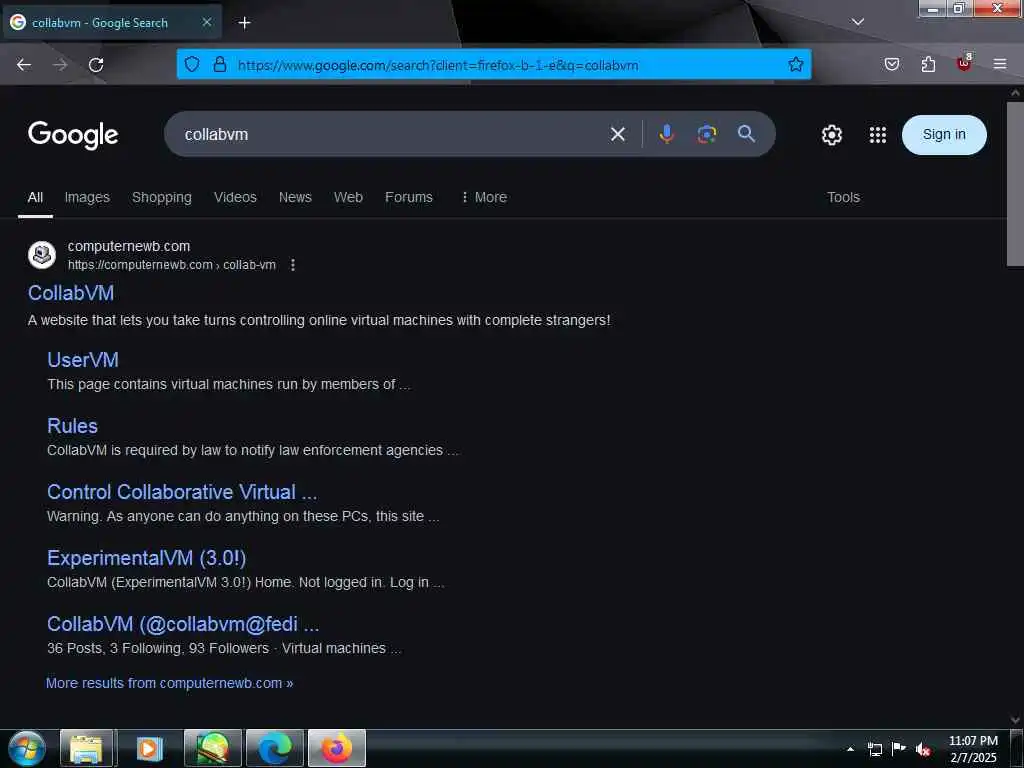The width and height of the screenshot is (1024, 768).
Task: Open network status tray icon
Action: point(875,749)
